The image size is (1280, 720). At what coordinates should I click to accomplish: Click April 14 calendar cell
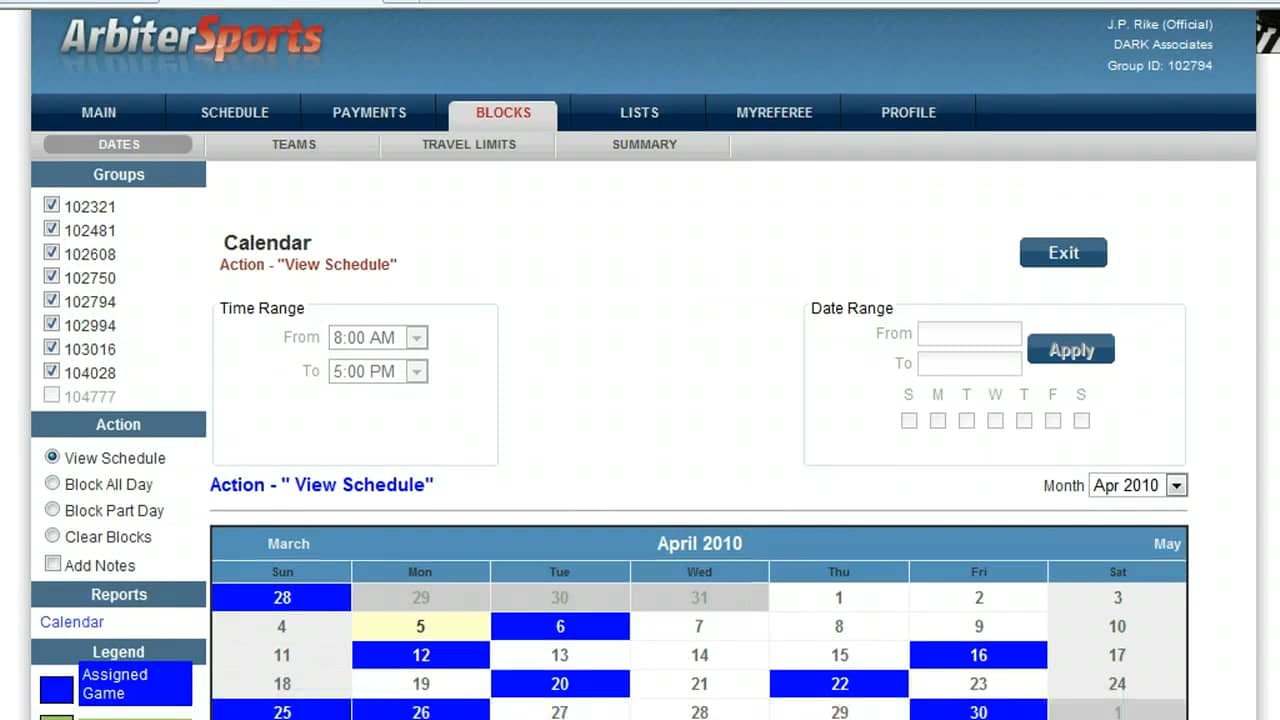coord(699,656)
